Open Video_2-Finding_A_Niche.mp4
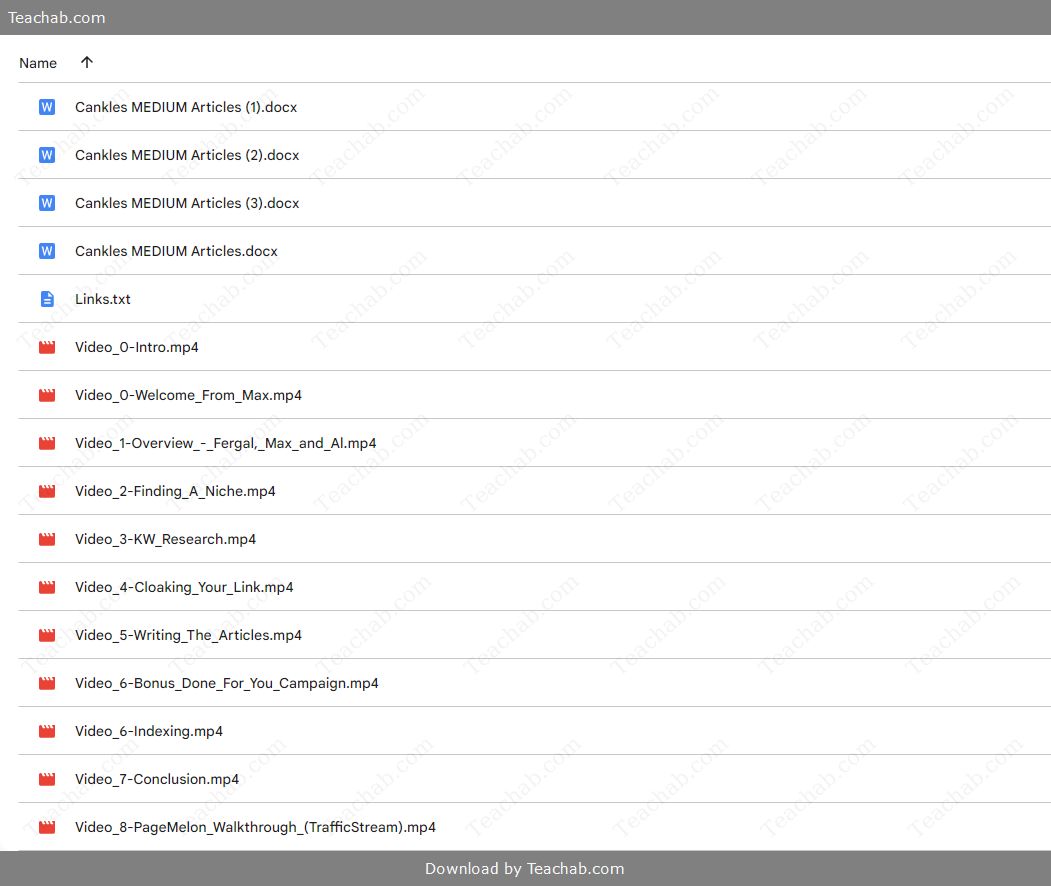The width and height of the screenshot is (1051, 886). 175,491
